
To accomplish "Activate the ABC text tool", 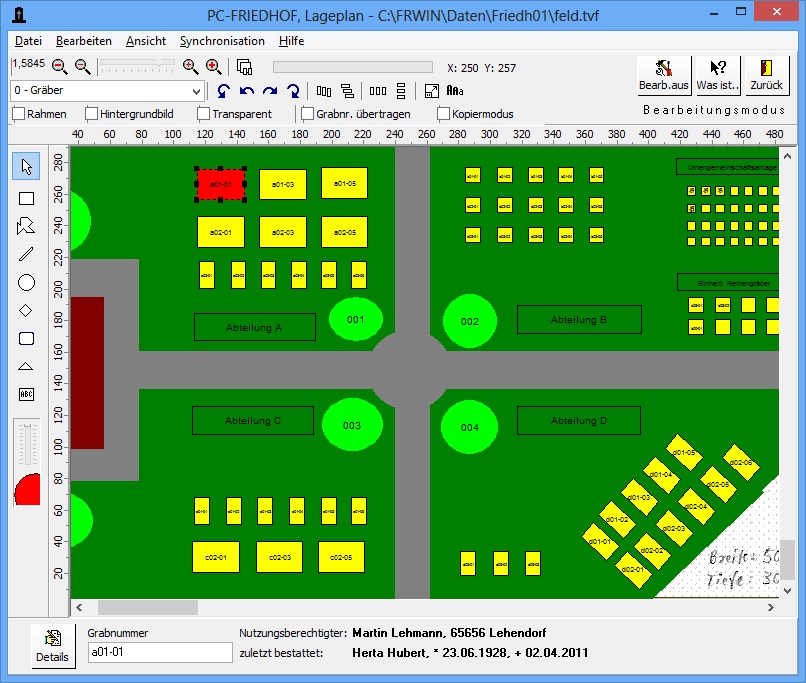I will 27,394.
